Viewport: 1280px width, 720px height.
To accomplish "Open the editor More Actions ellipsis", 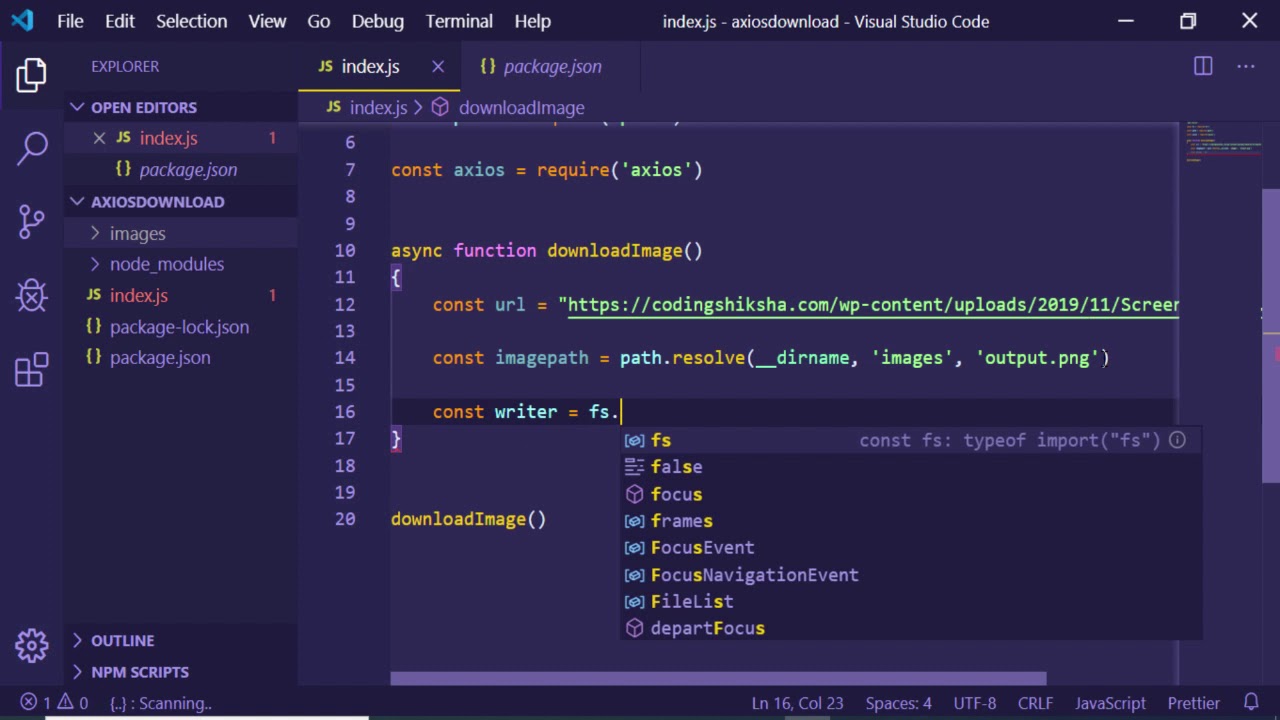I will click(1245, 66).
